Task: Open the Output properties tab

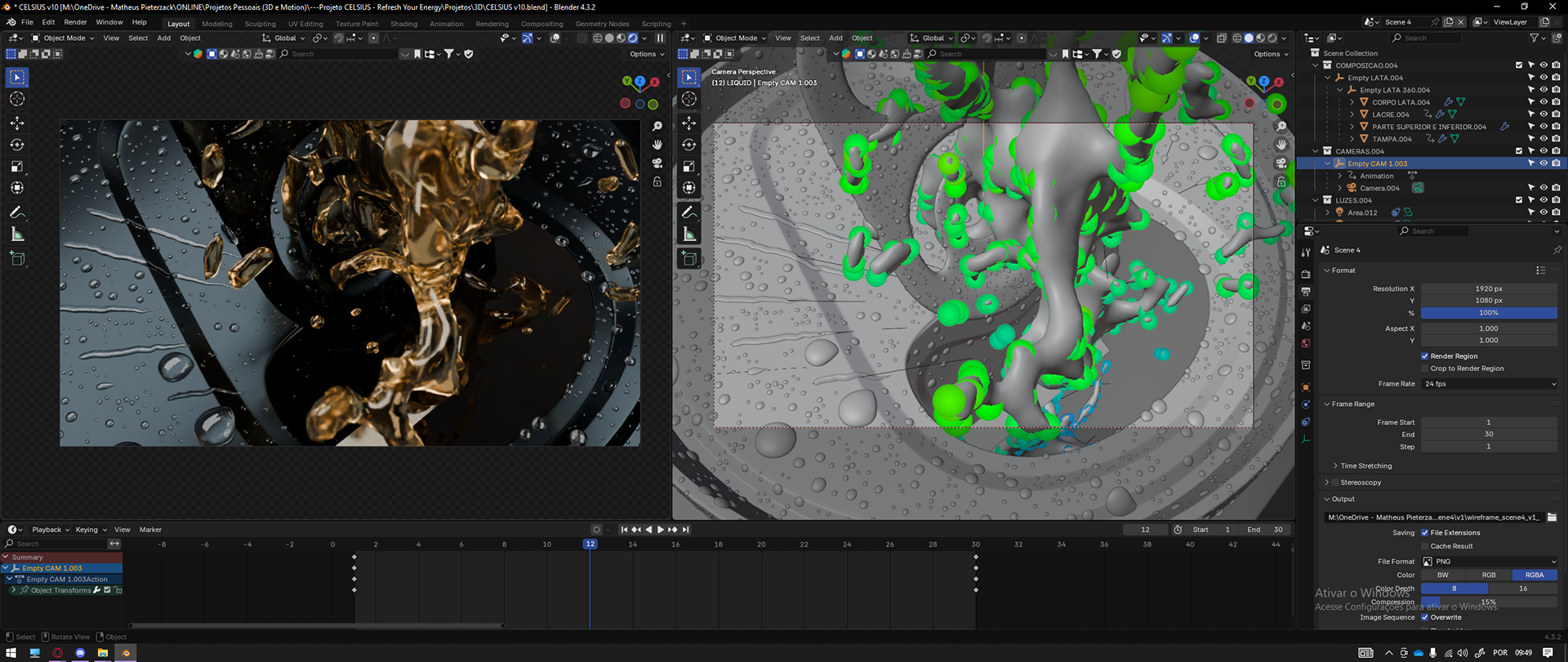Action: tap(1306, 292)
